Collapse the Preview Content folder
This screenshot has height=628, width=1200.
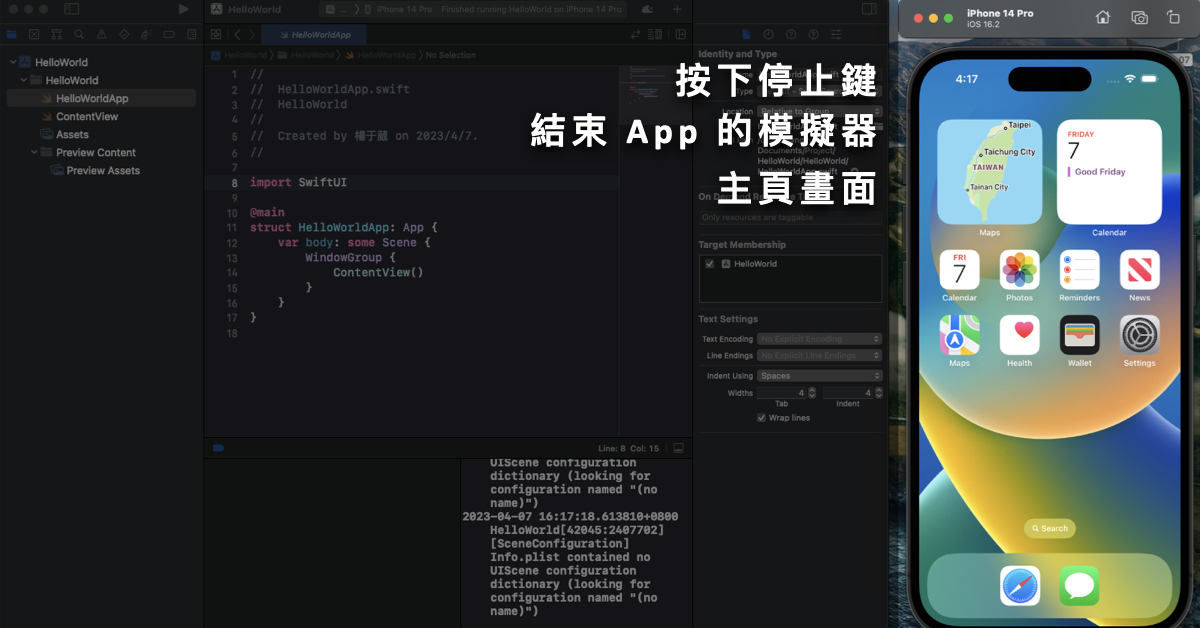(34, 152)
